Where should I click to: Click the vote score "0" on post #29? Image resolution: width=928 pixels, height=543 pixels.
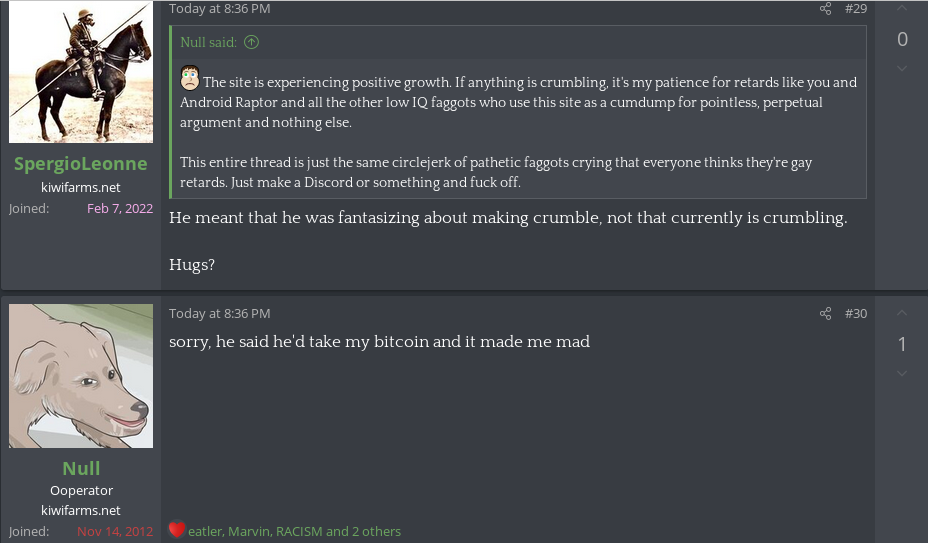click(x=902, y=39)
